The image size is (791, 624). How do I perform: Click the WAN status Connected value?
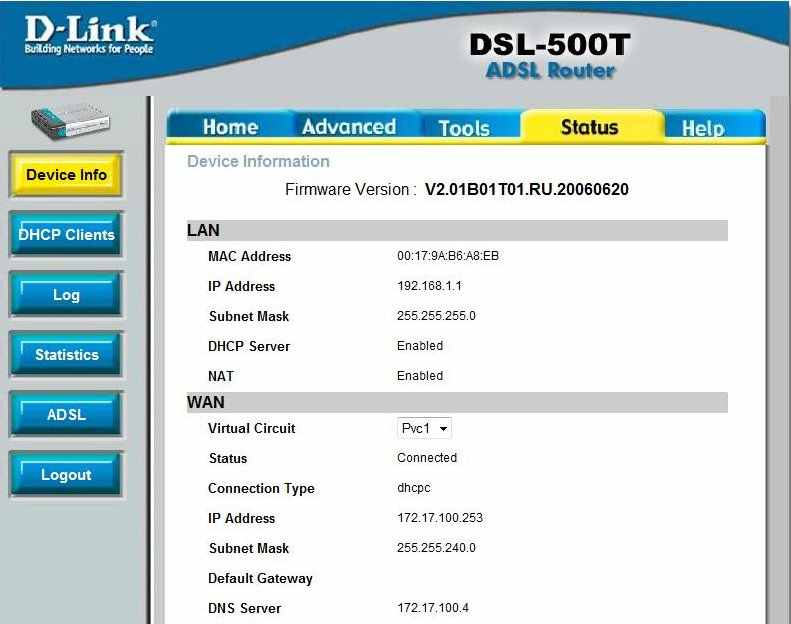427,458
